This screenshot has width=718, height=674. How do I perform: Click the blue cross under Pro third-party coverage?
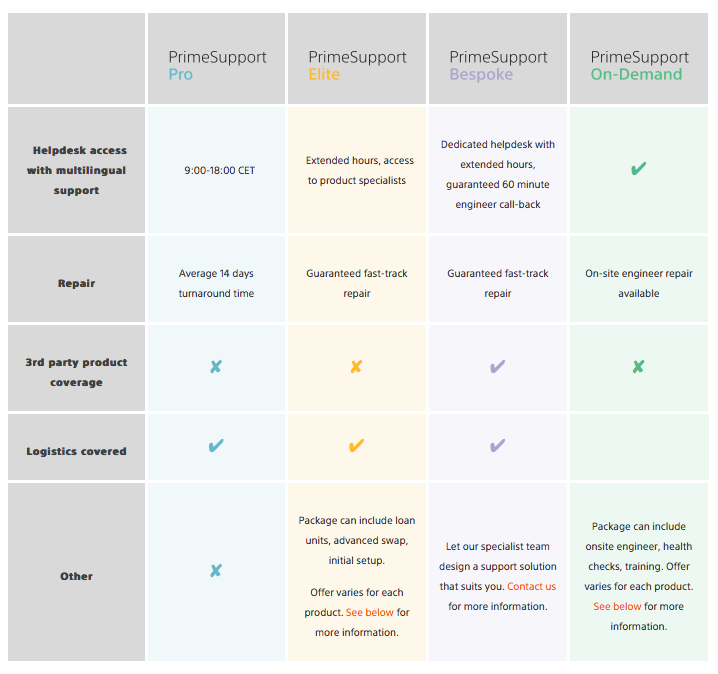coord(216,366)
